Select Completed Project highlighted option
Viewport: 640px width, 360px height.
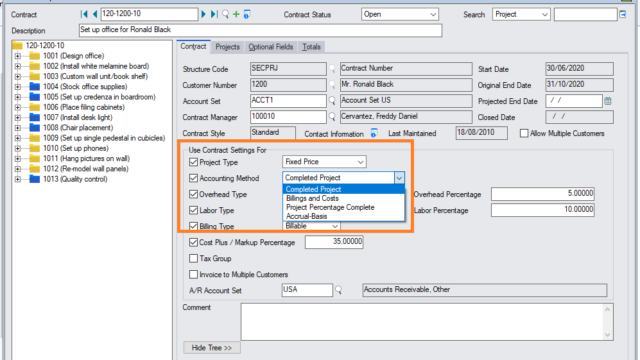coord(344,189)
